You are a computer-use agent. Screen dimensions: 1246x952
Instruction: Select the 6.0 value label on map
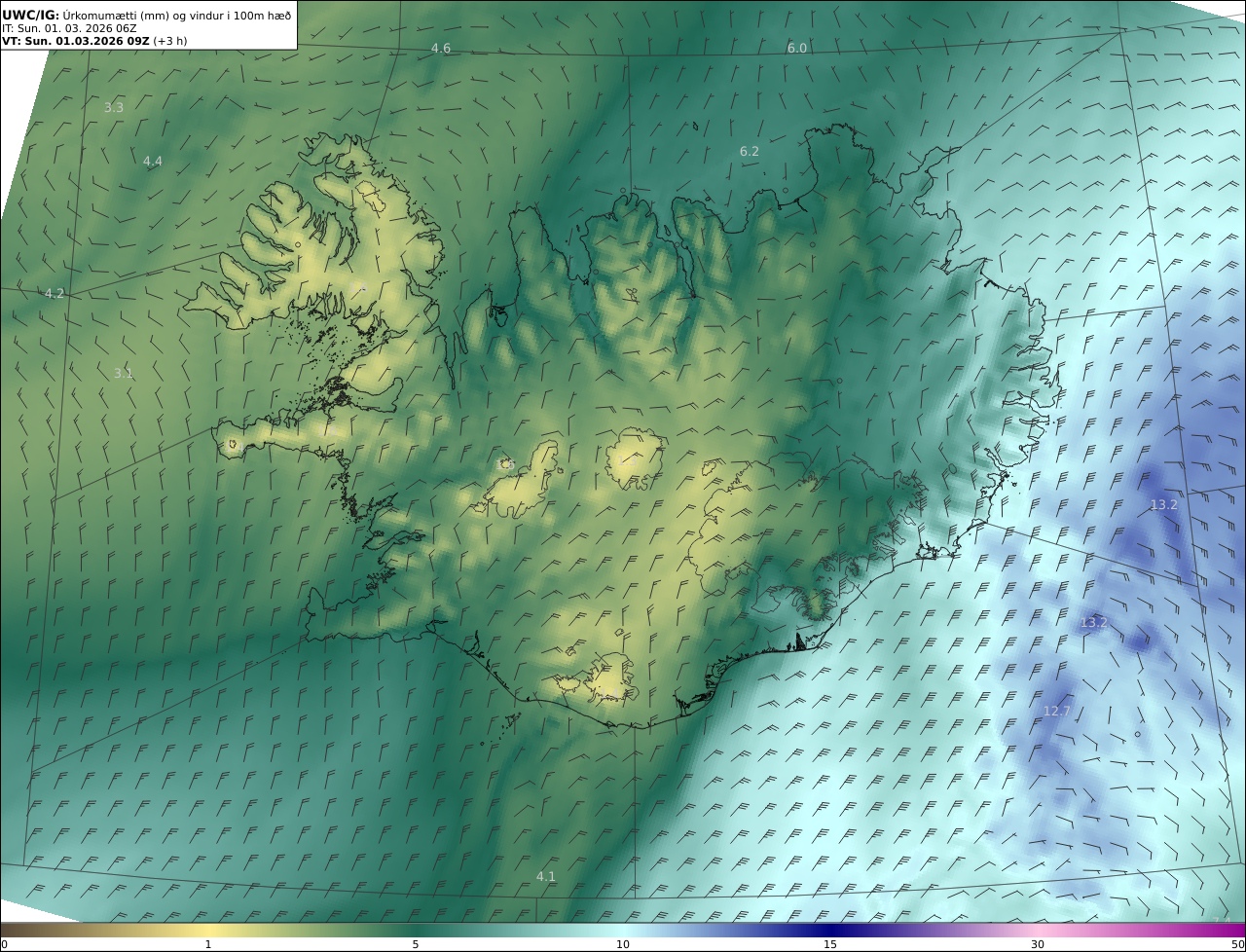pyautogui.click(x=797, y=49)
